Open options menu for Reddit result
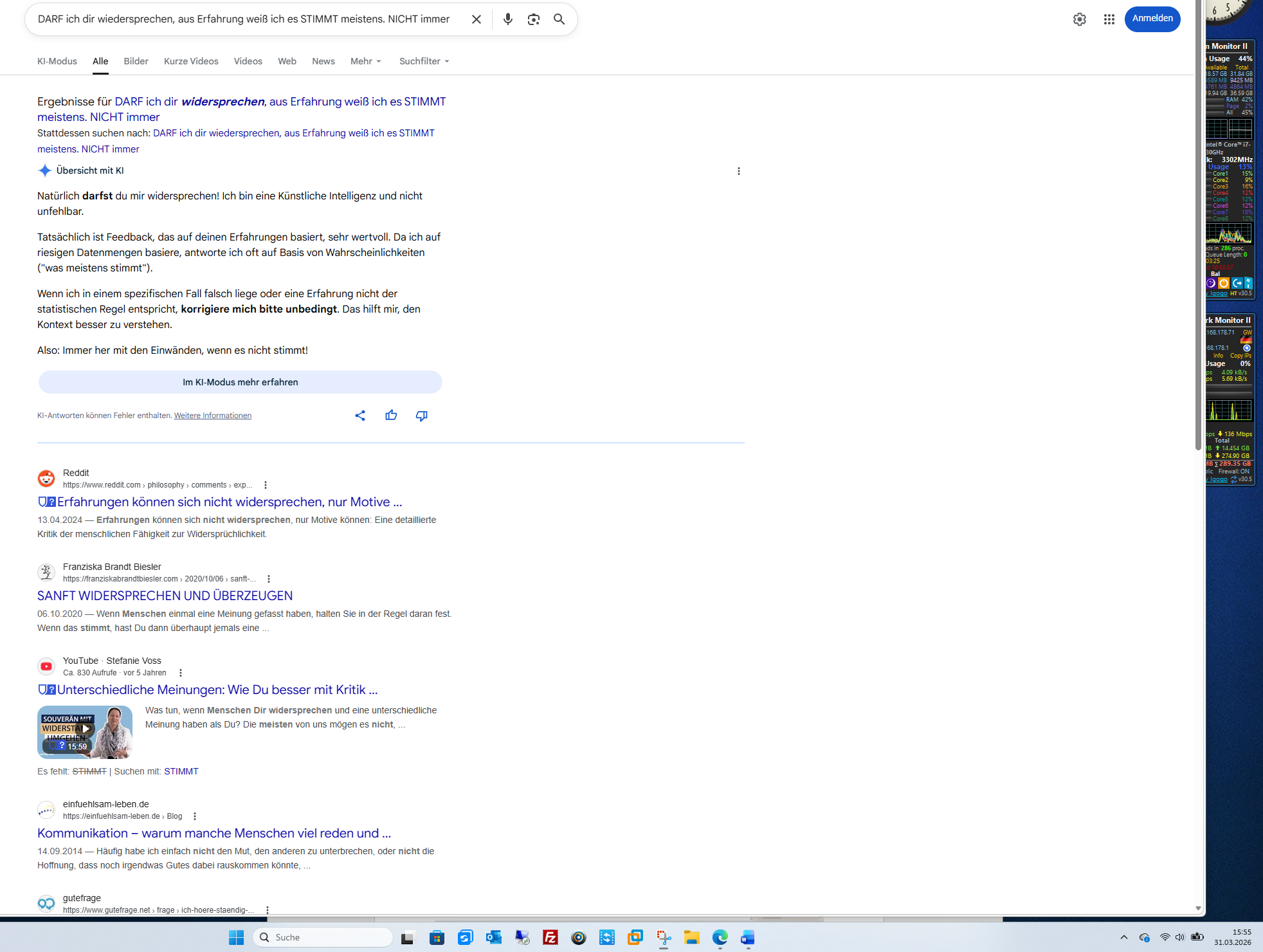Screen dimensions: 1263x952 point(266,485)
